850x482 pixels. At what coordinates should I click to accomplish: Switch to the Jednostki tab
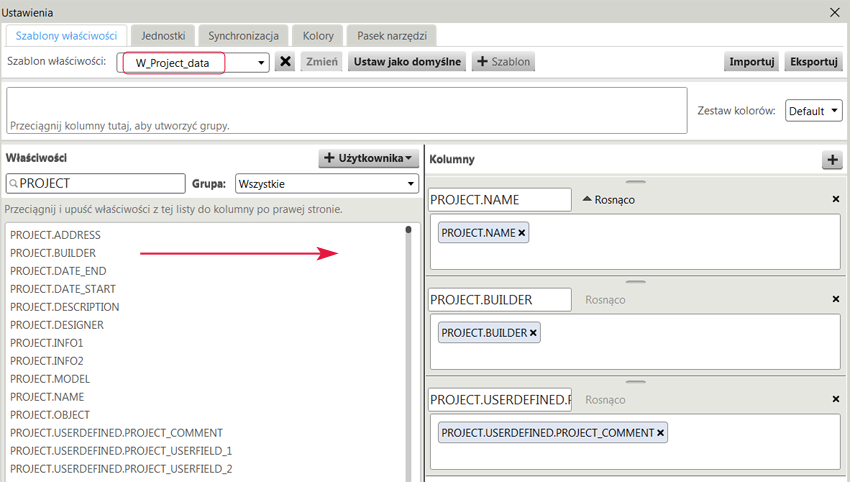163,36
